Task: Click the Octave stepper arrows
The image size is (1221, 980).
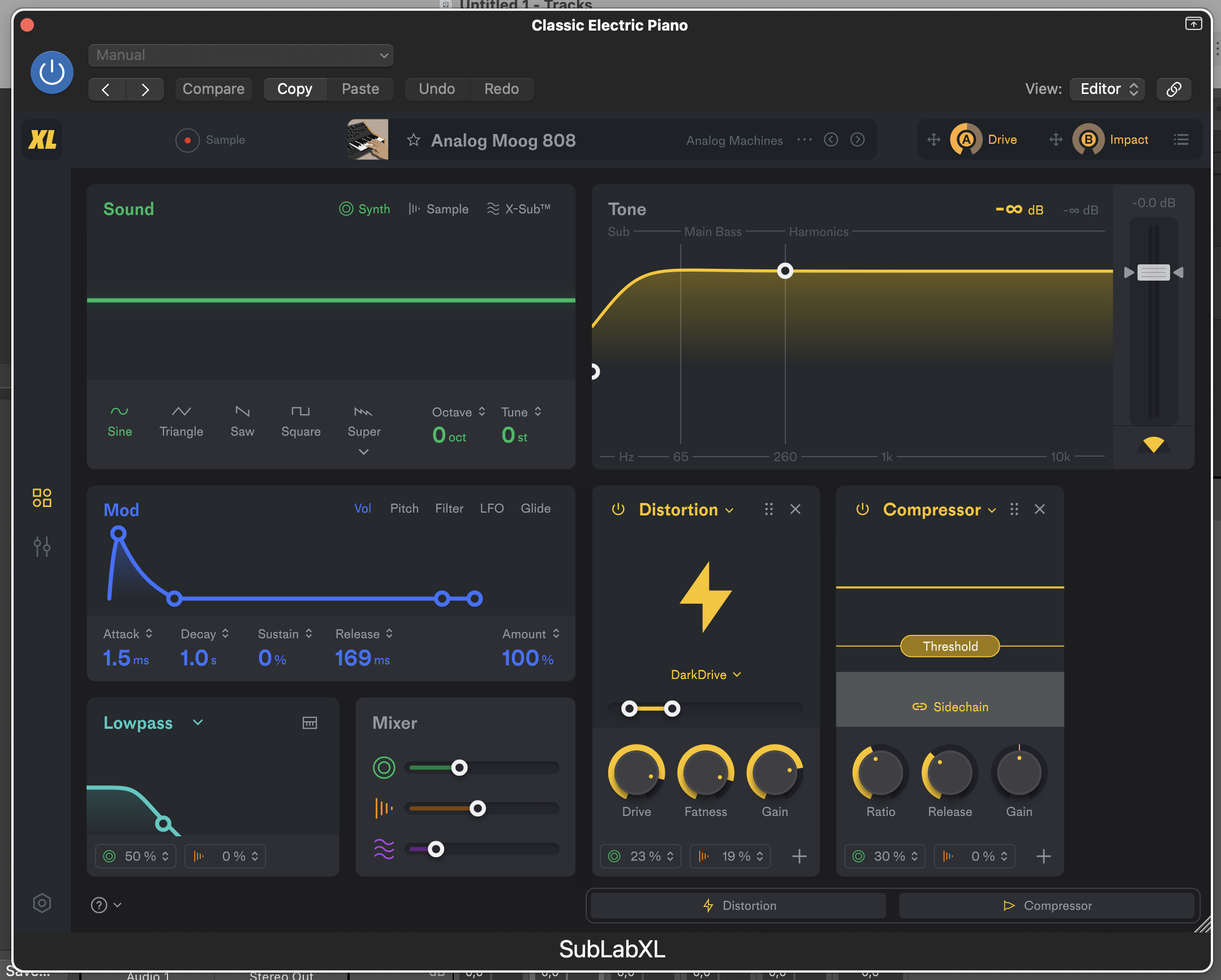Action: pyautogui.click(x=482, y=412)
